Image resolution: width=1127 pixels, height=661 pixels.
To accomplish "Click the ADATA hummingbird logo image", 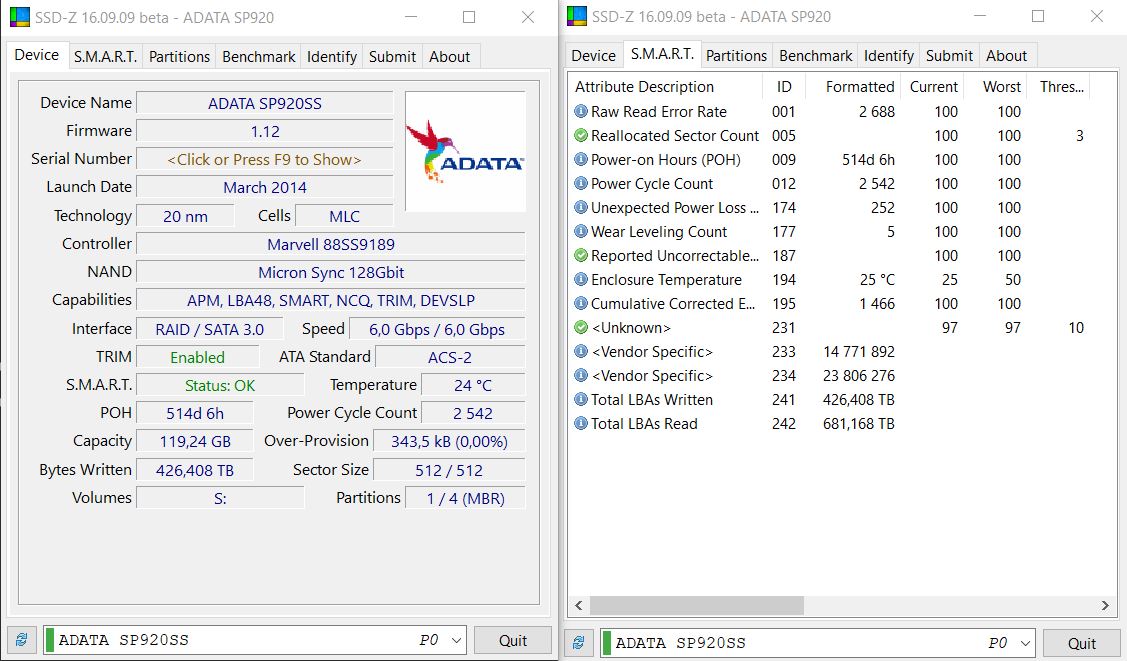I will point(466,151).
